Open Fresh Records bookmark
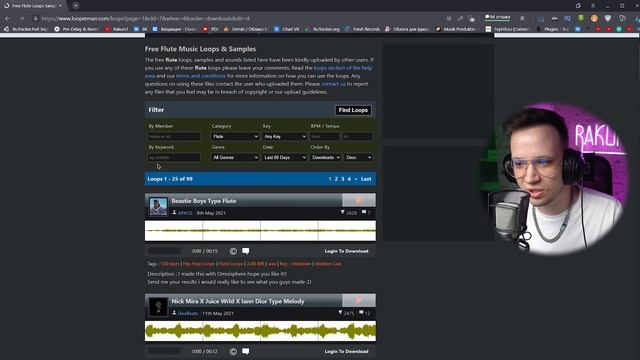 (362, 29)
